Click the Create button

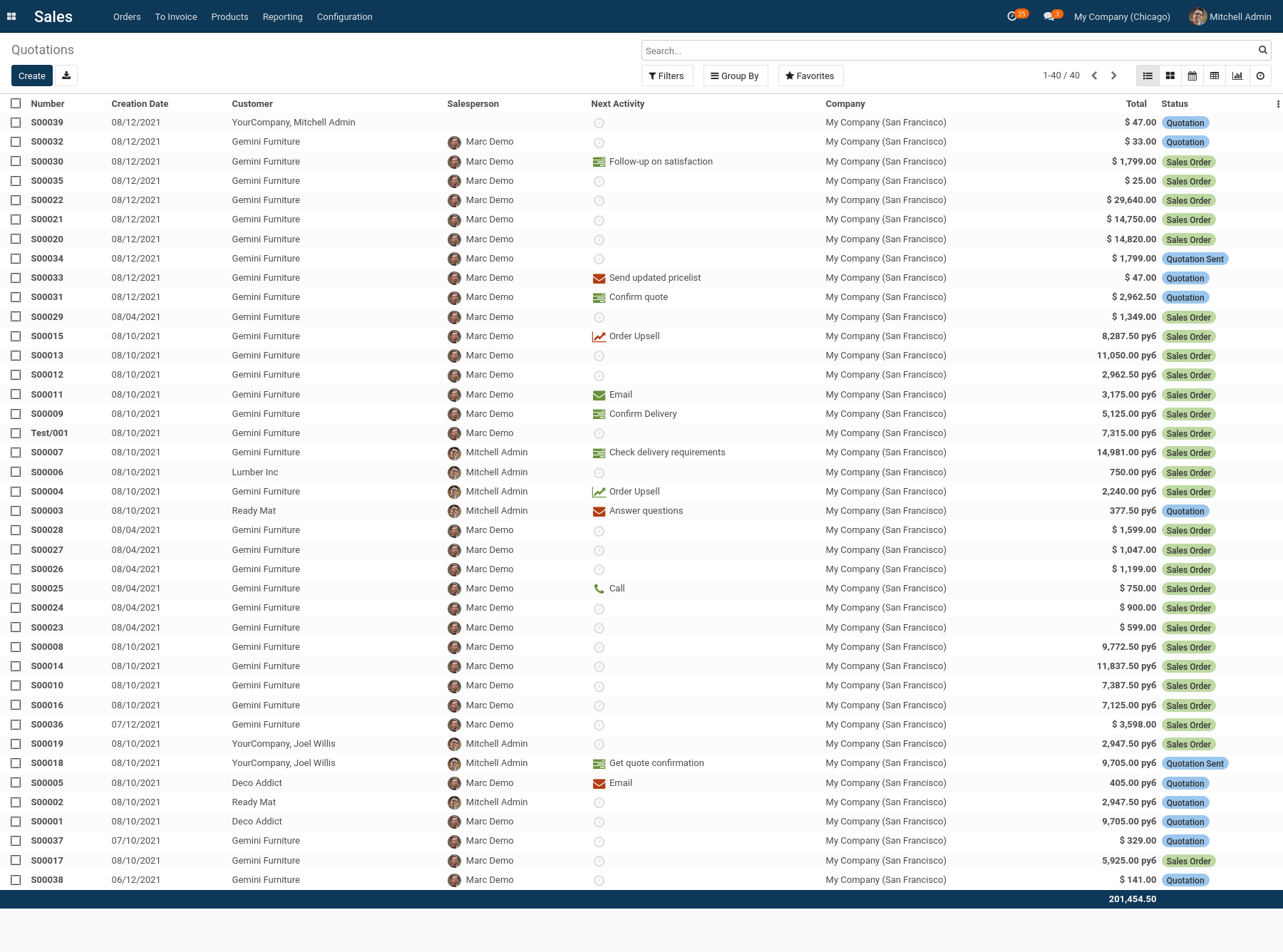[31, 76]
